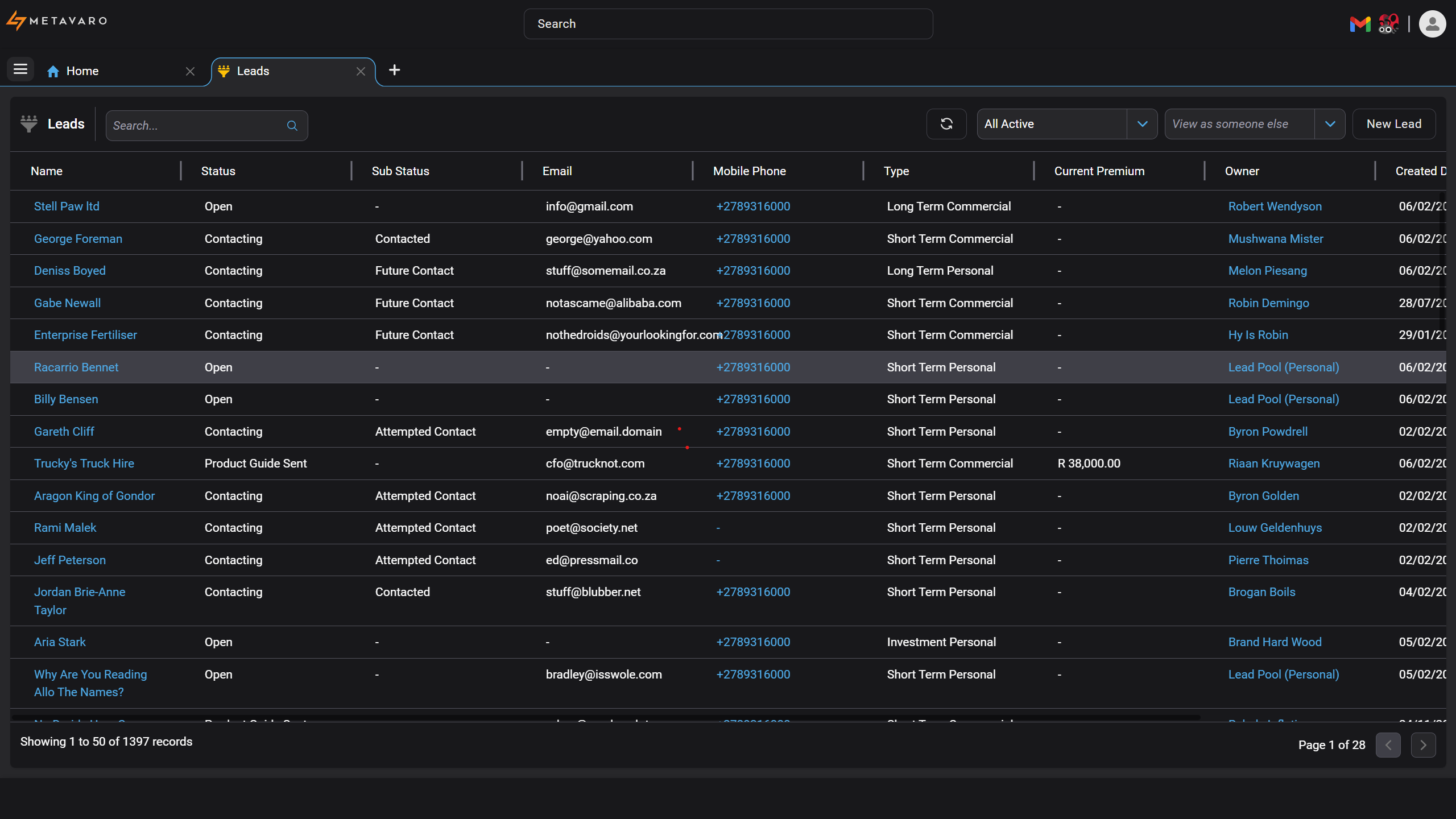Viewport: 1456px width, 819px height.
Task: Click owner Robert Wendyson for Stell Paw ltd
Action: (x=1275, y=206)
